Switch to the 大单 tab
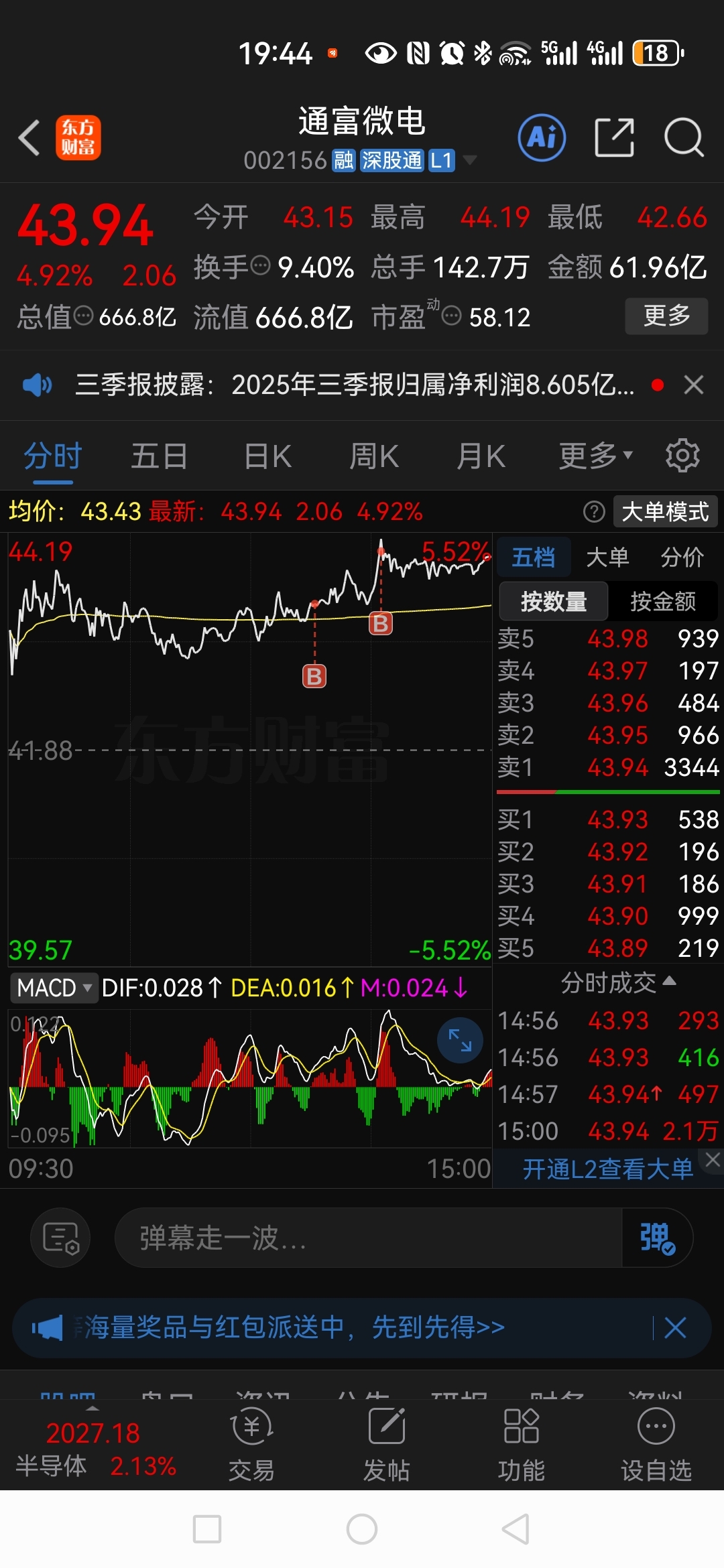This screenshot has height=1568, width=724. tap(607, 557)
